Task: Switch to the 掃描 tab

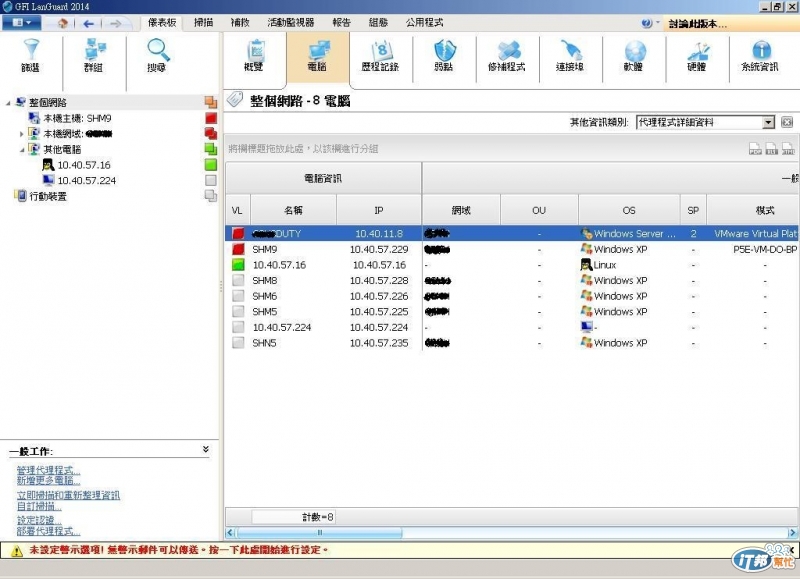Action: click(204, 22)
